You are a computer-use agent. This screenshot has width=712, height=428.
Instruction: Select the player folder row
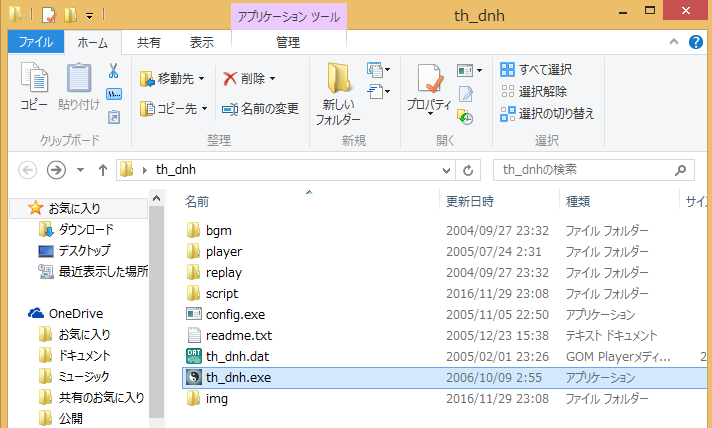[x=447, y=251]
